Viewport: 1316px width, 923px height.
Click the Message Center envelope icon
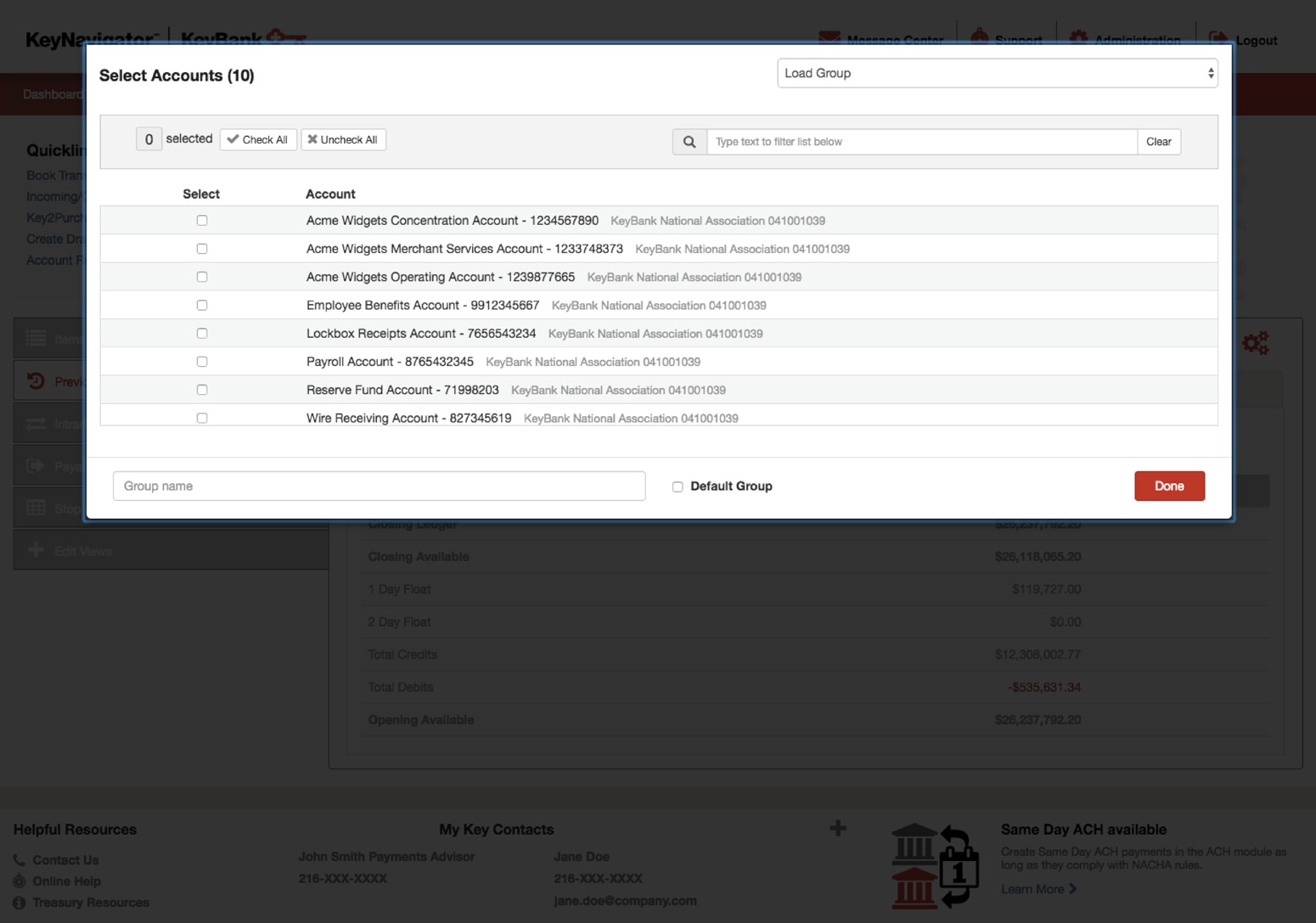[x=830, y=38]
